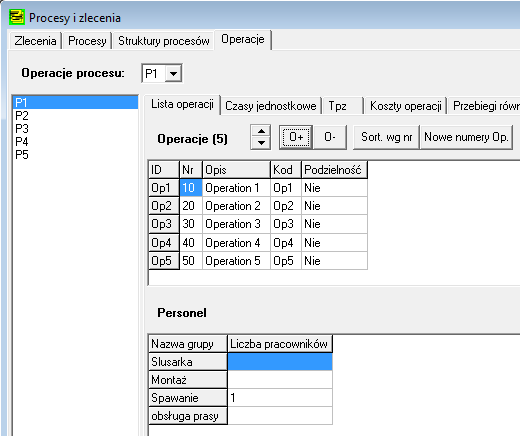Click the Podzielność cell of Operation 2
Image resolution: width=520 pixels, height=436 pixels.
coord(334,206)
